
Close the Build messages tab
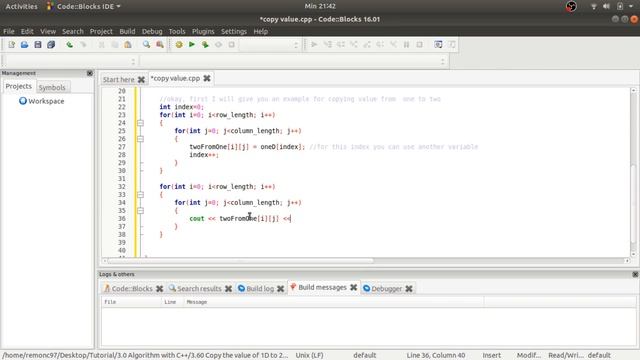tap(353, 287)
